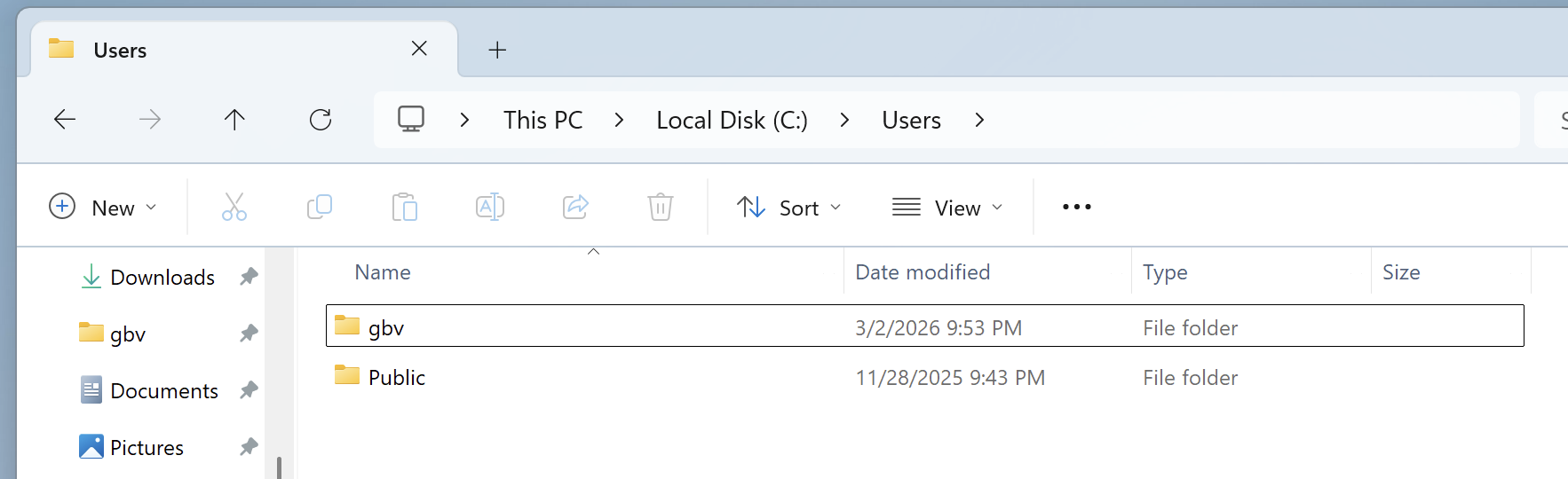Refresh the current folder view
The width and height of the screenshot is (1568, 479).
(x=321, y=120)
